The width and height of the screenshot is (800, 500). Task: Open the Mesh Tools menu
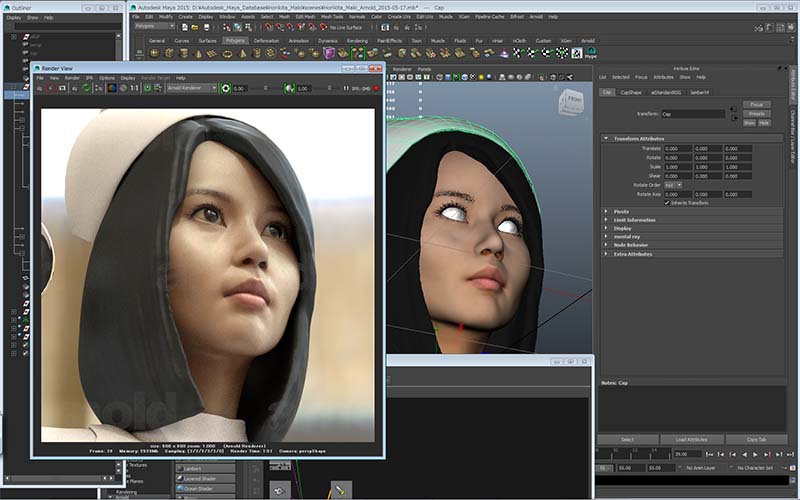tap(332, 16)
